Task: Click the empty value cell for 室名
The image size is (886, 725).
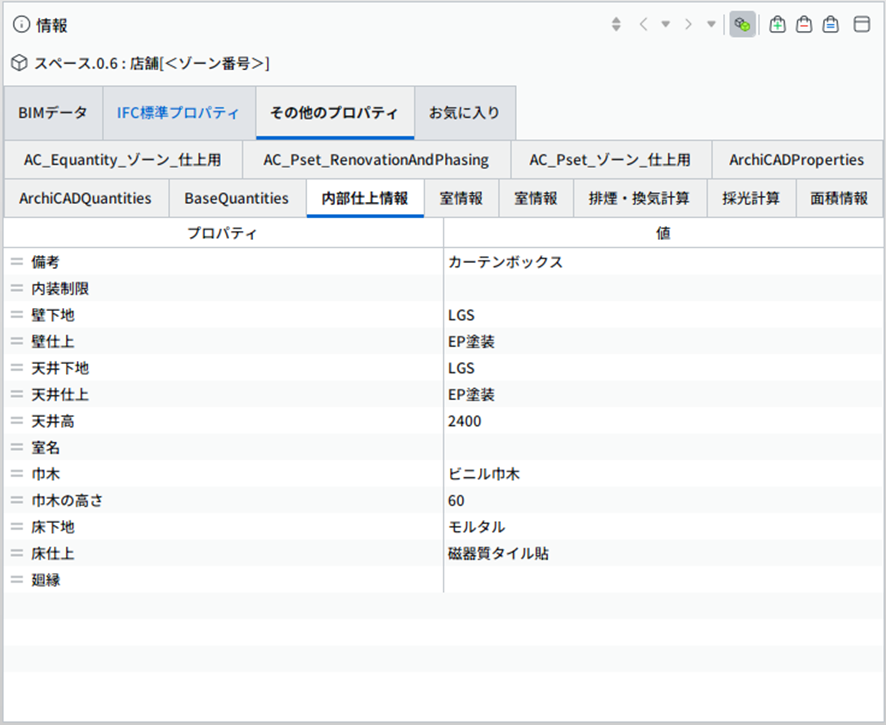Action: (x=663, y=448)
